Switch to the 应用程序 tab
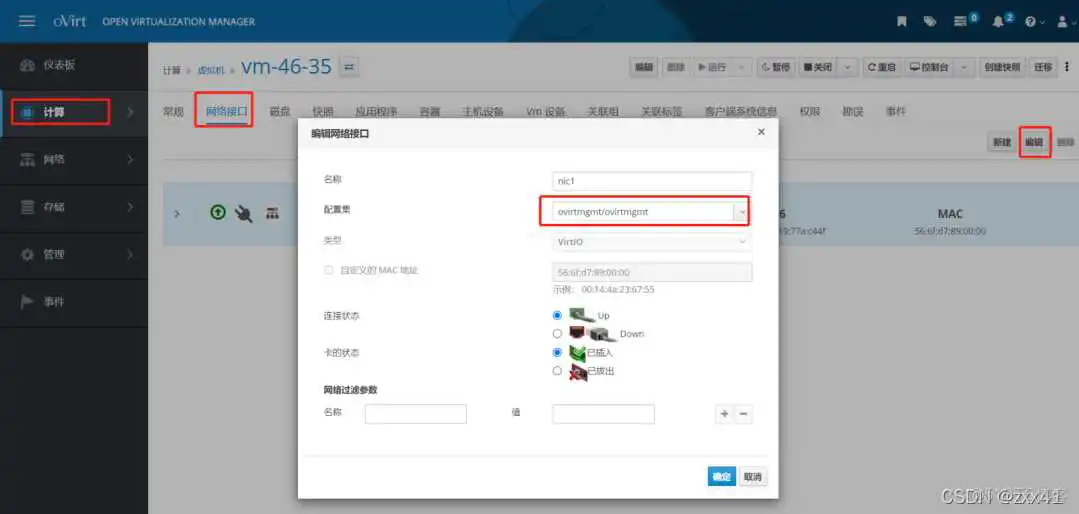Screen dimensions: 1079x514 (376, 111)
